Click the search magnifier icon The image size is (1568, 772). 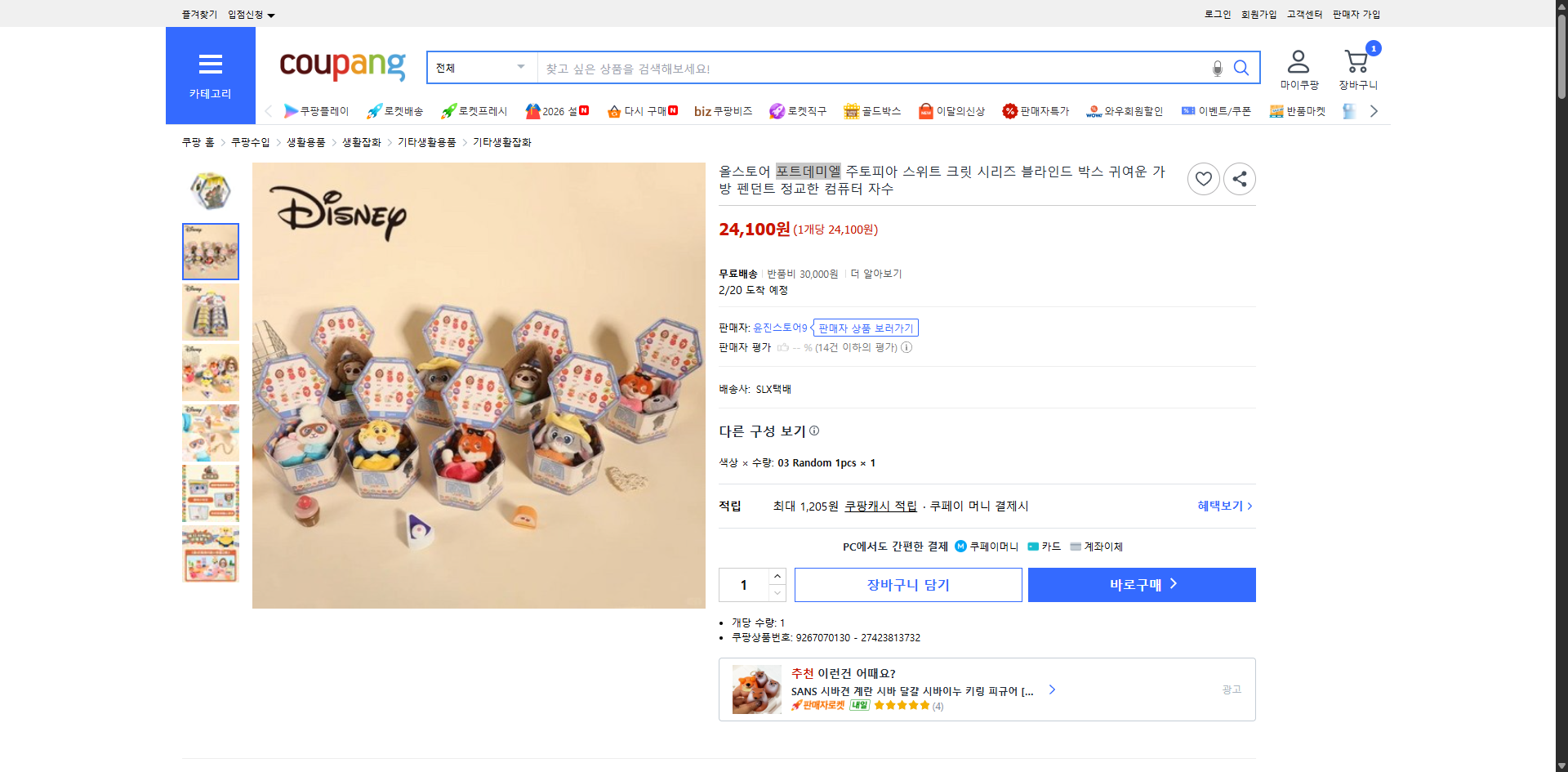tap(1241, 68)
